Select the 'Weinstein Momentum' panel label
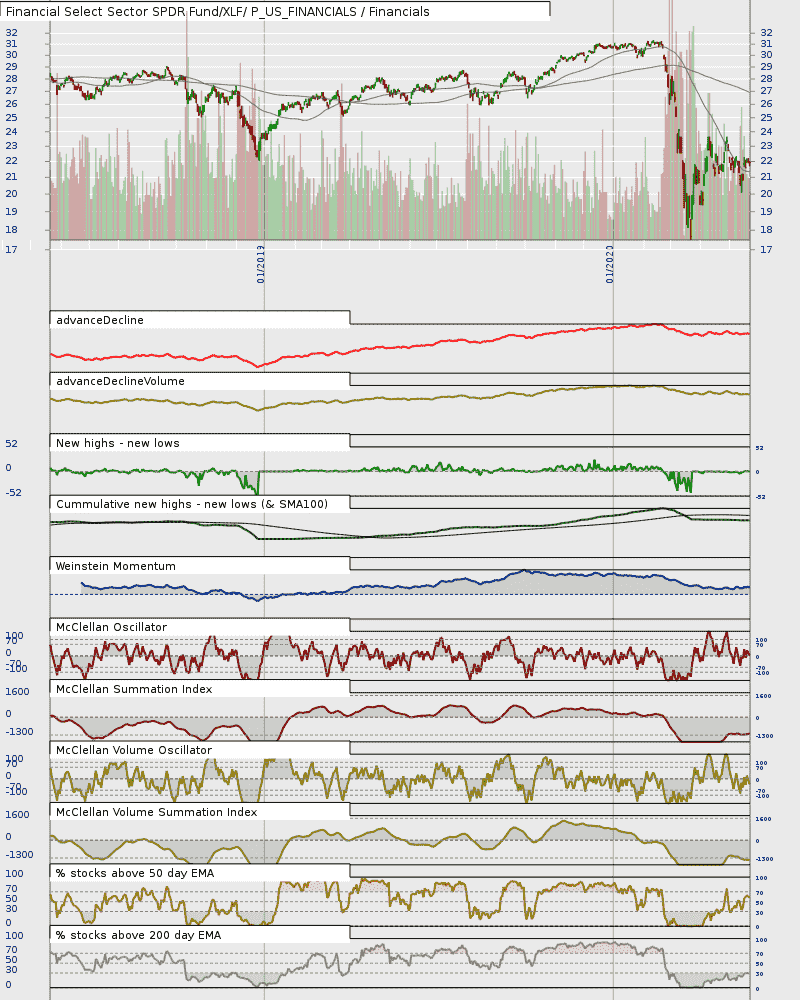 [115, 566]
